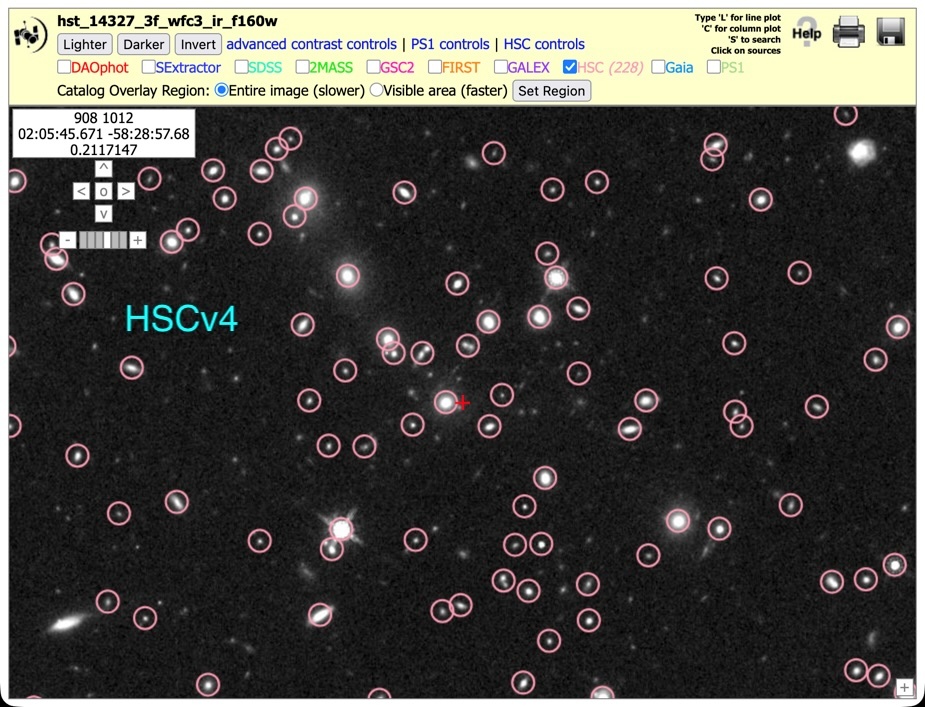Click the zoom level slider bar
The height and width of the screenshot is (707, 925).
pos(103,240)
